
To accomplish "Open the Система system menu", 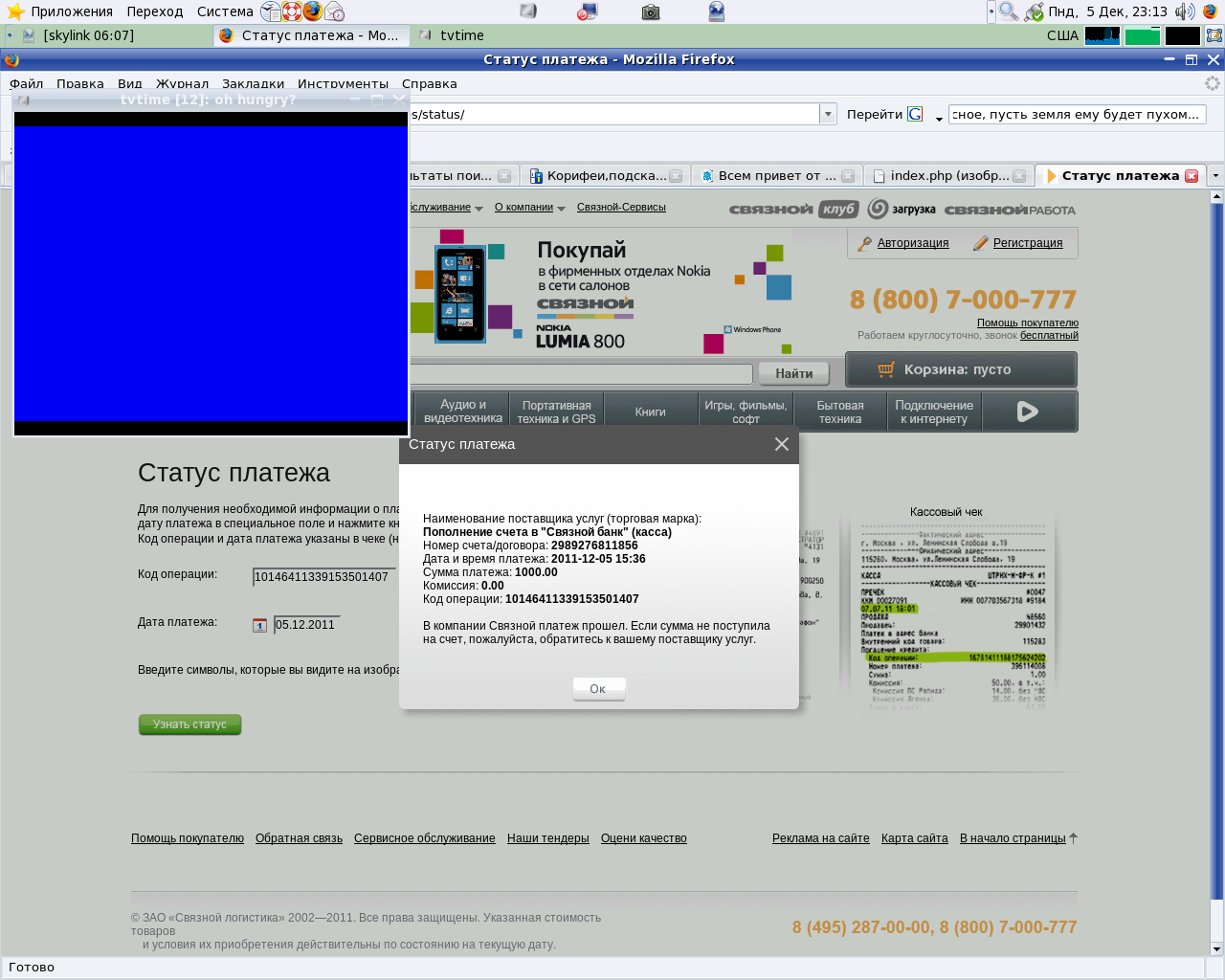I will [x=225, y=11].
